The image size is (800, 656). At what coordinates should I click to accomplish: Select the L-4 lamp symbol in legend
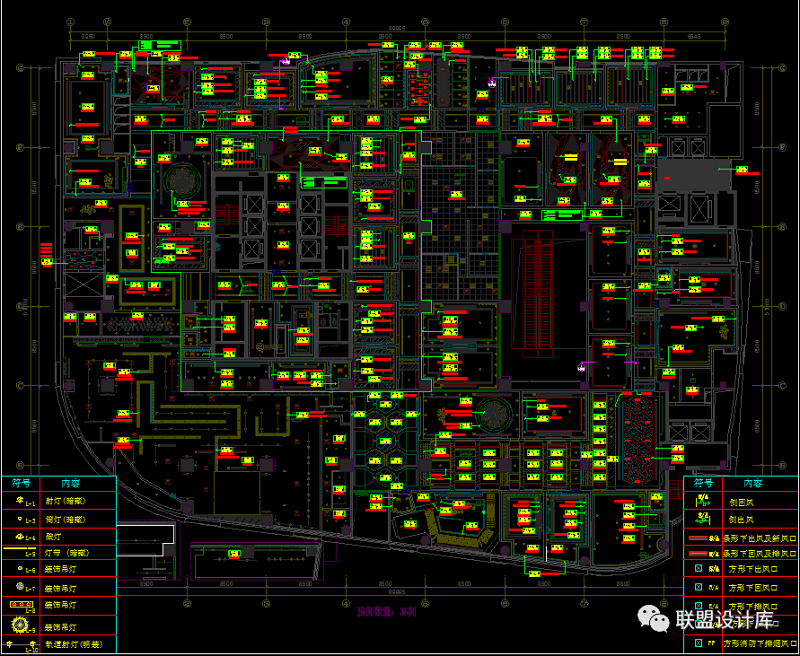[x=19, y=535]
